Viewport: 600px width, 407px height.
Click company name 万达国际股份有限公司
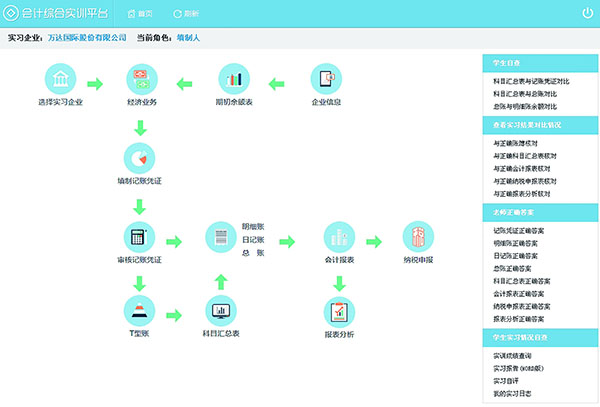click(x=87, y=37)
